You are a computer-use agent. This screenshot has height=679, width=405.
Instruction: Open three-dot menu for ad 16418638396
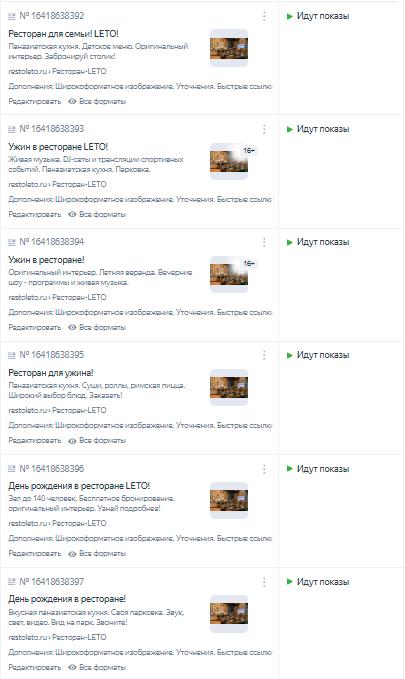[264, 469]
